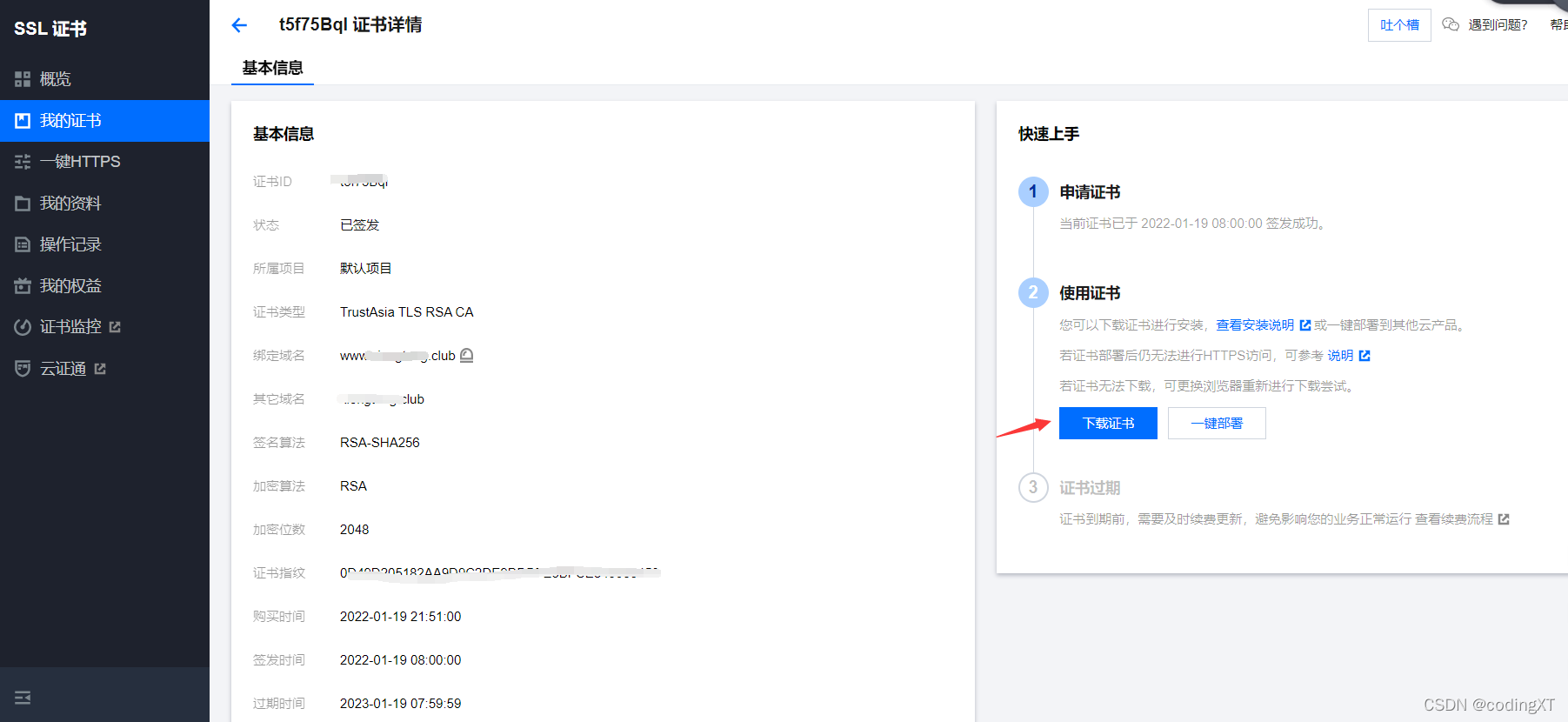1568x722 pixels.
Task: Click the t5f75Bql 证书详情 page title
Action: pos(350,25)
